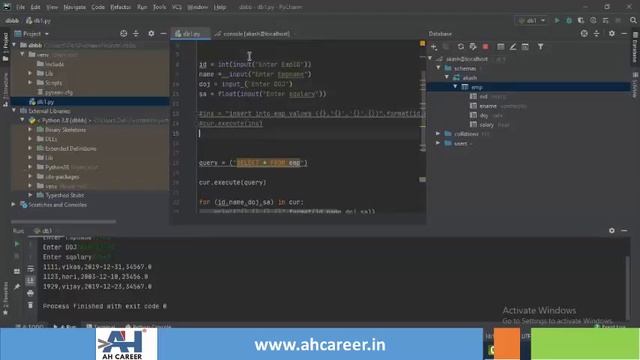The width and height of the screenshot is (640, 360).
Task: Open the Refactor menu
Action: (120, 7)
